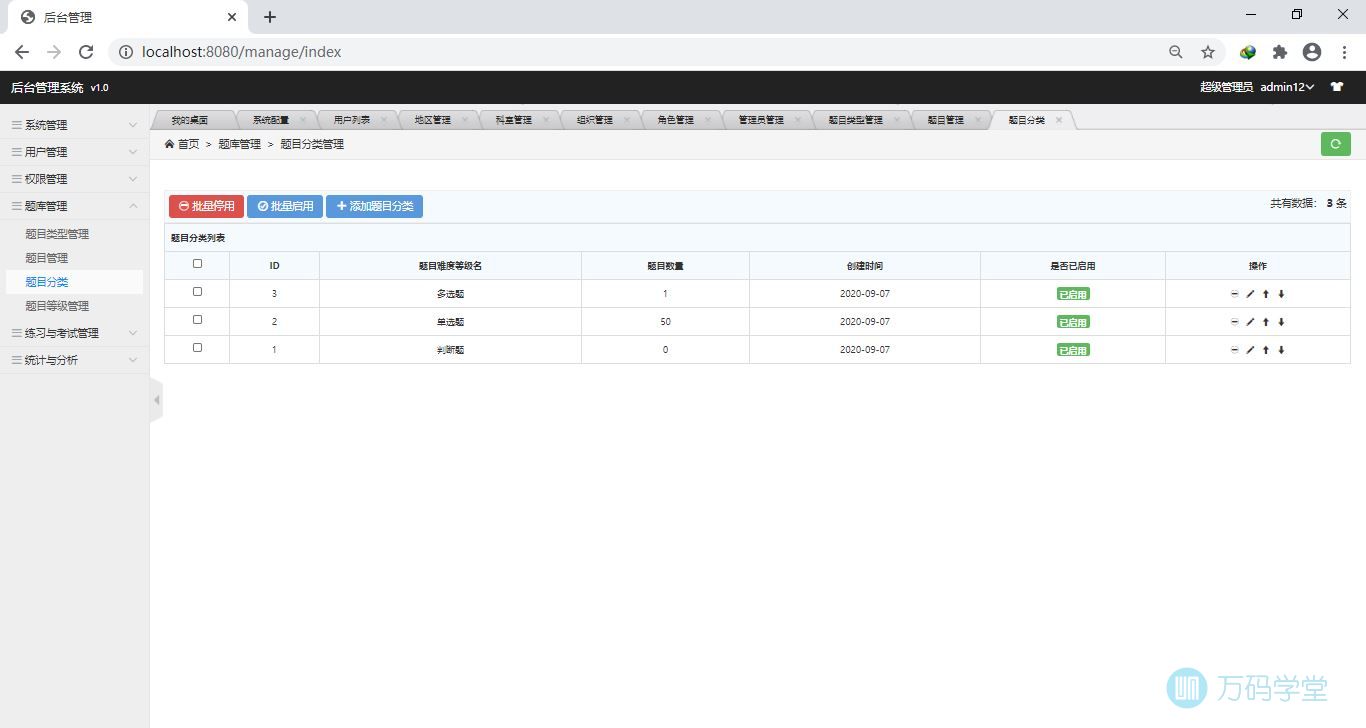This screenshot has width=1366, height=728.
Task: Click the green refresh icon button
Action: click(1335, 144)
